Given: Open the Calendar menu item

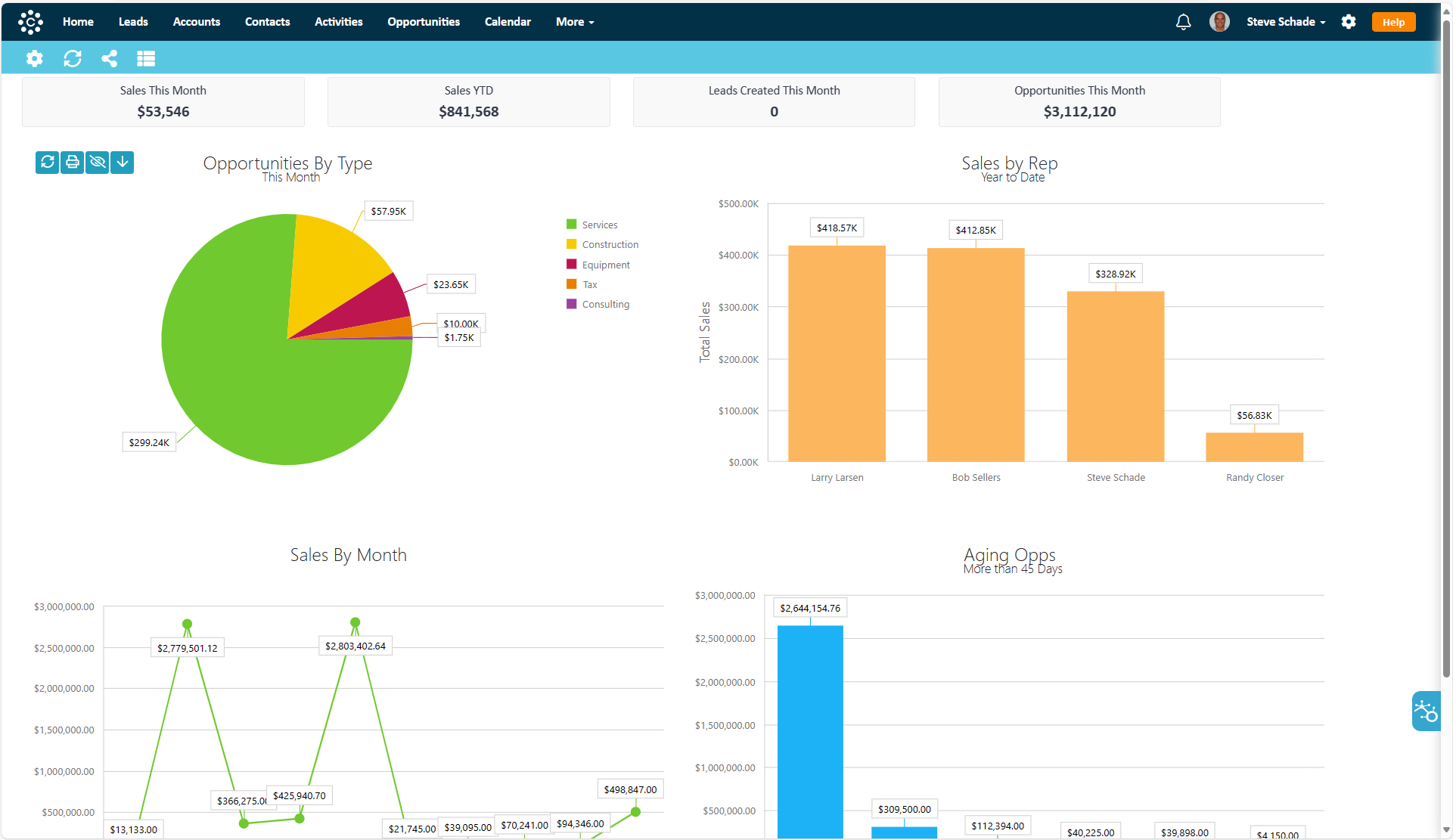Looking at the screenshot, I should 508,22.
